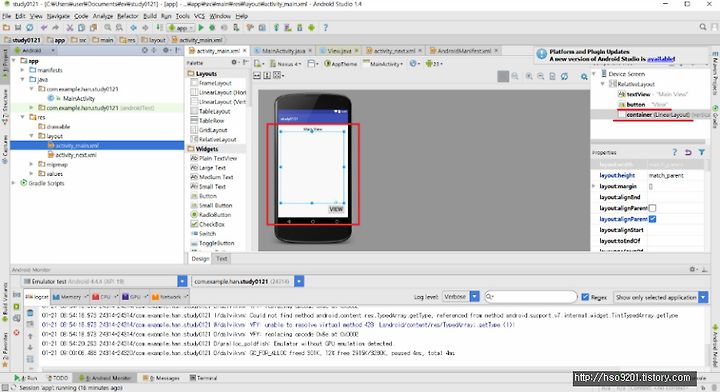Zoom in on the design preview

[x=529, y=76]
